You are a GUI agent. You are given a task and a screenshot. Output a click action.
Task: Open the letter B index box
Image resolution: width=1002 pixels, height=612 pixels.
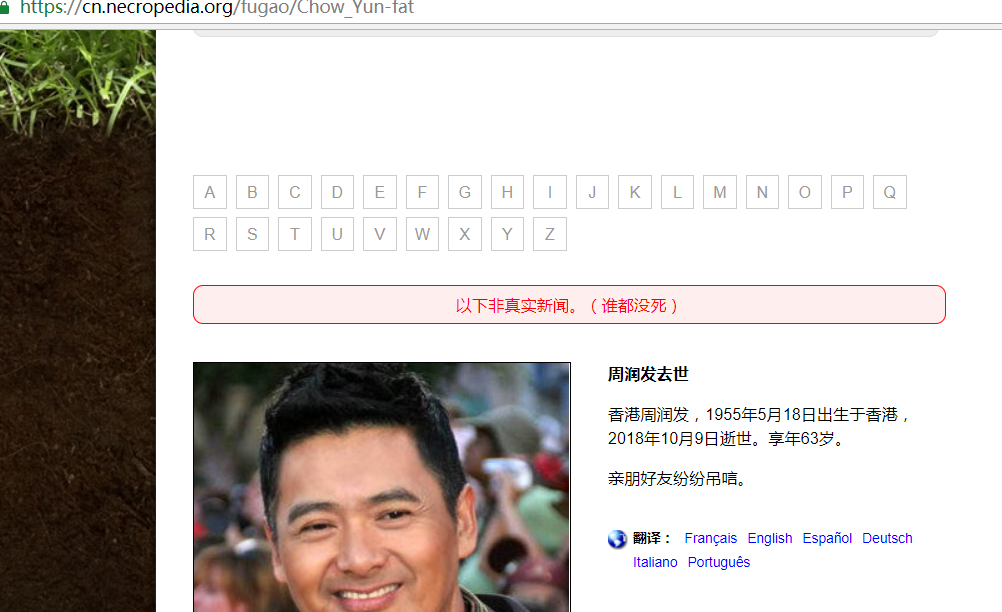pos(252,192)
